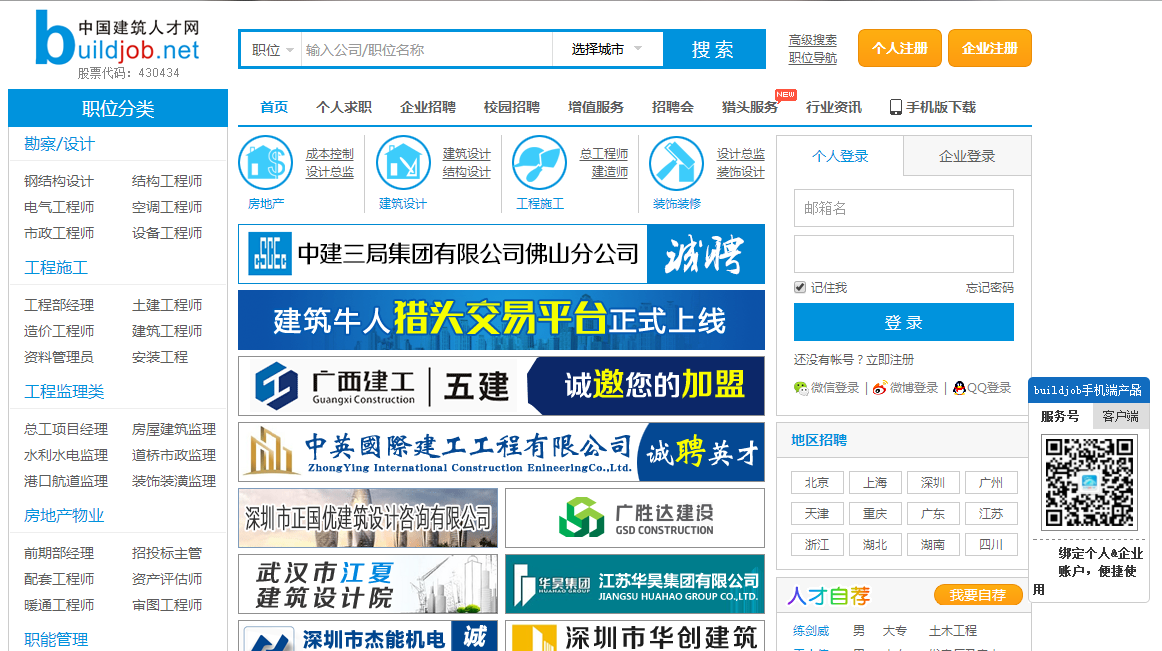1162x651 pixels.
Task: Log in via the QQ penguin icon
Action: click(960, 388)
